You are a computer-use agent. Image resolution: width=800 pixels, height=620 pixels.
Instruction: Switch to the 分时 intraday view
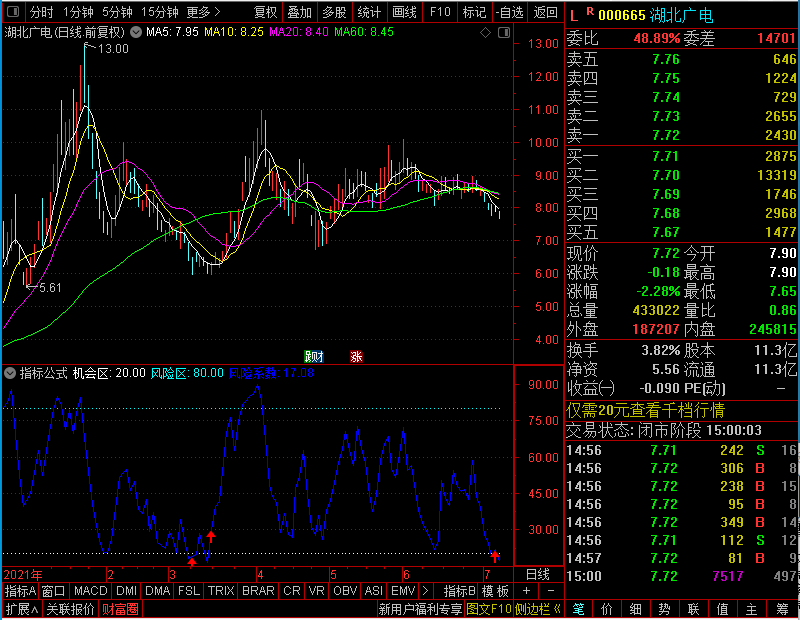point(41,12)
